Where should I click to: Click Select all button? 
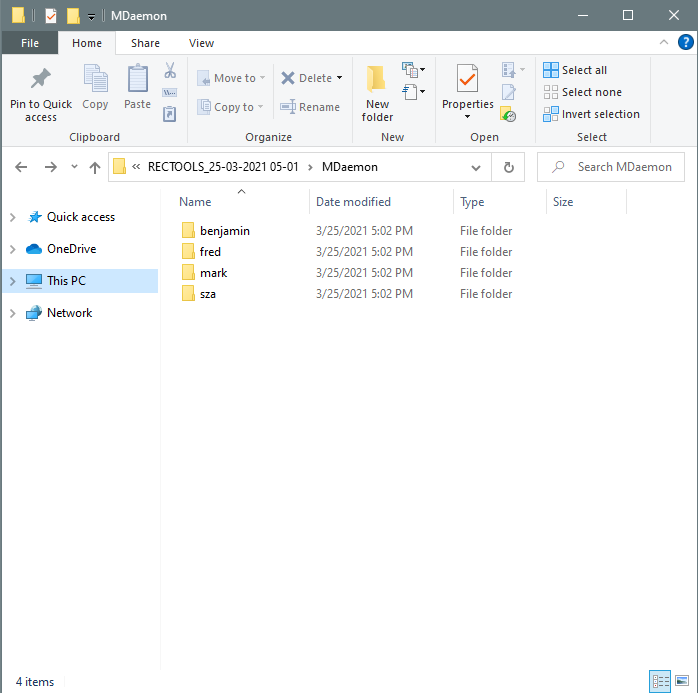pyautogui.click(x=575, y=70)
